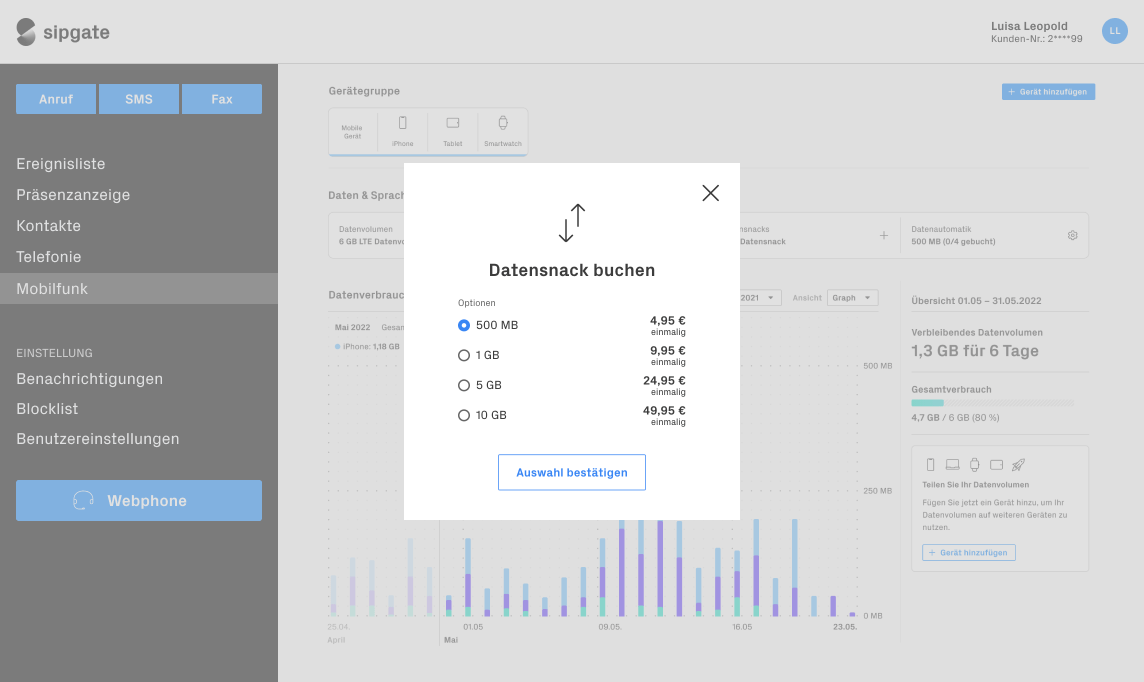1144x682 pixels.
Task: Click the 'Mai 2022' chart label
Action: point(352,328)
